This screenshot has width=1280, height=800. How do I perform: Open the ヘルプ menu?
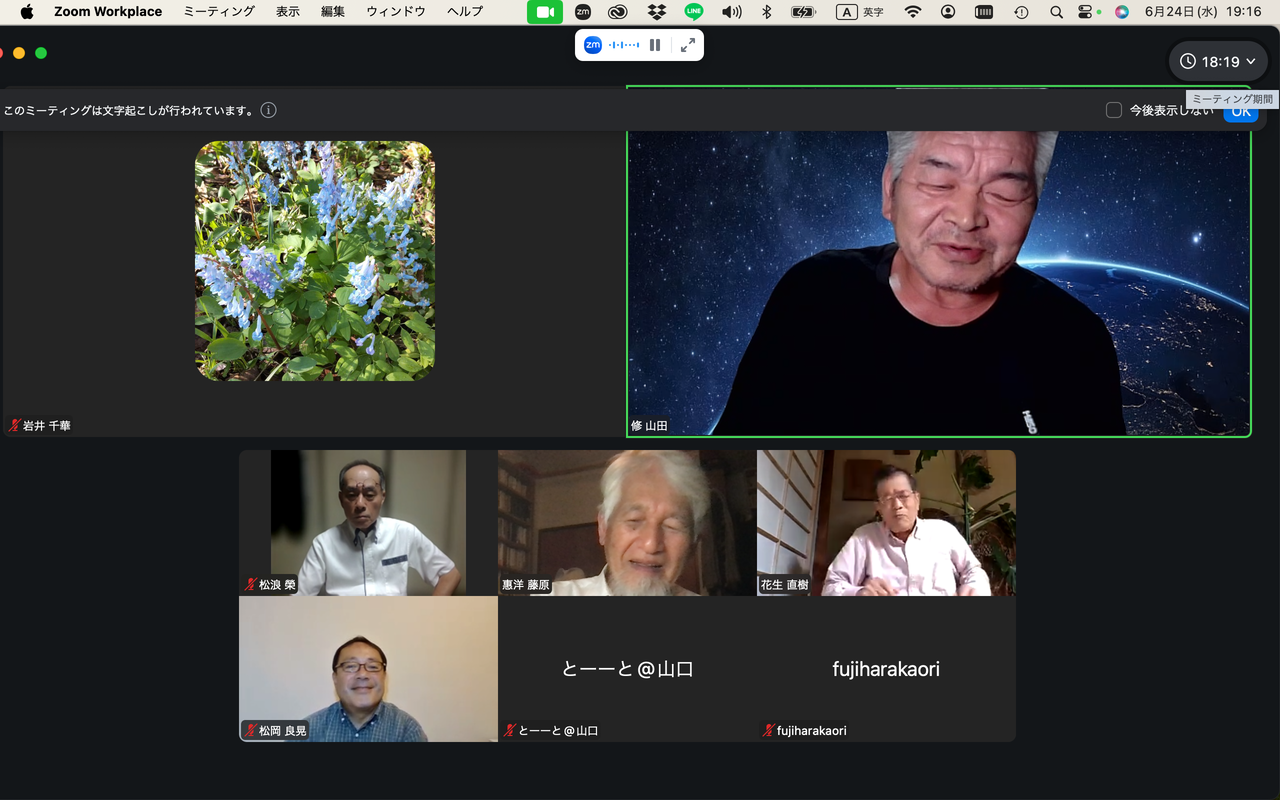[x=465, y=12]
